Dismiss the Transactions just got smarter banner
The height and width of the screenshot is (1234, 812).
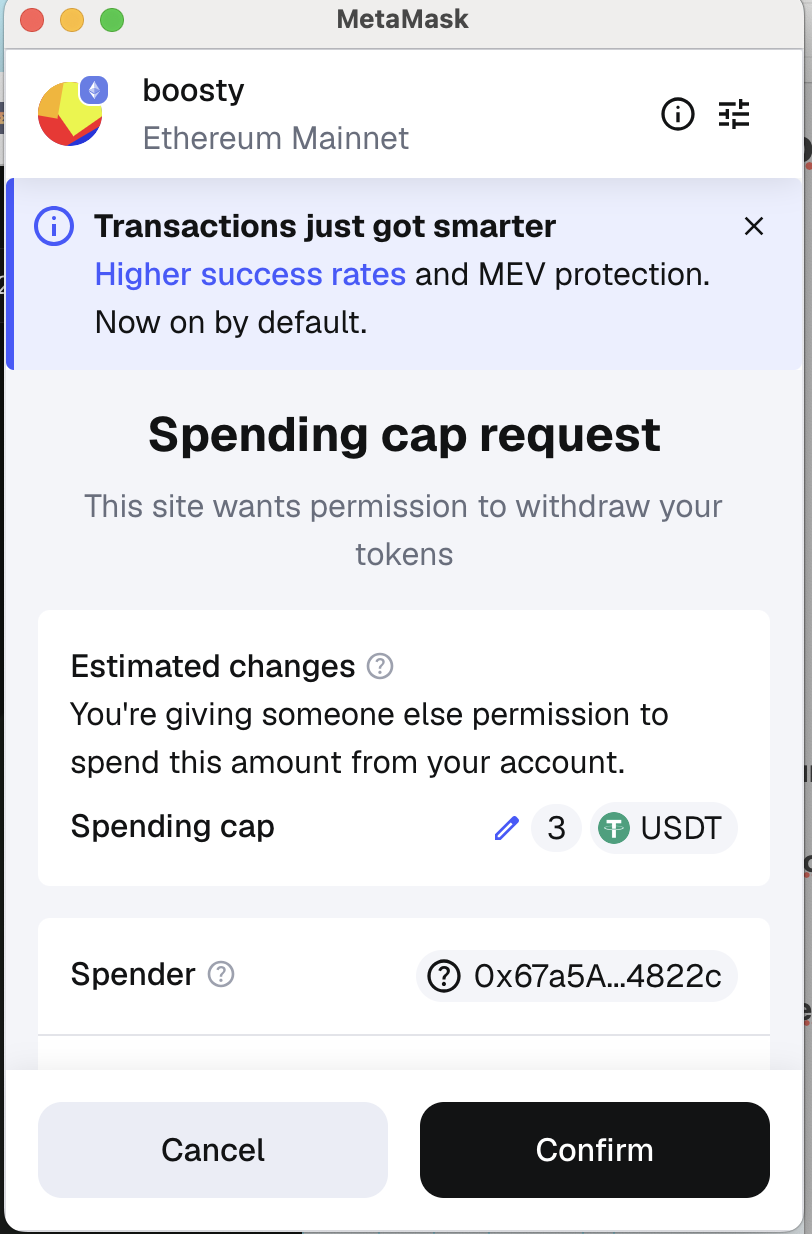coord(754,226)
